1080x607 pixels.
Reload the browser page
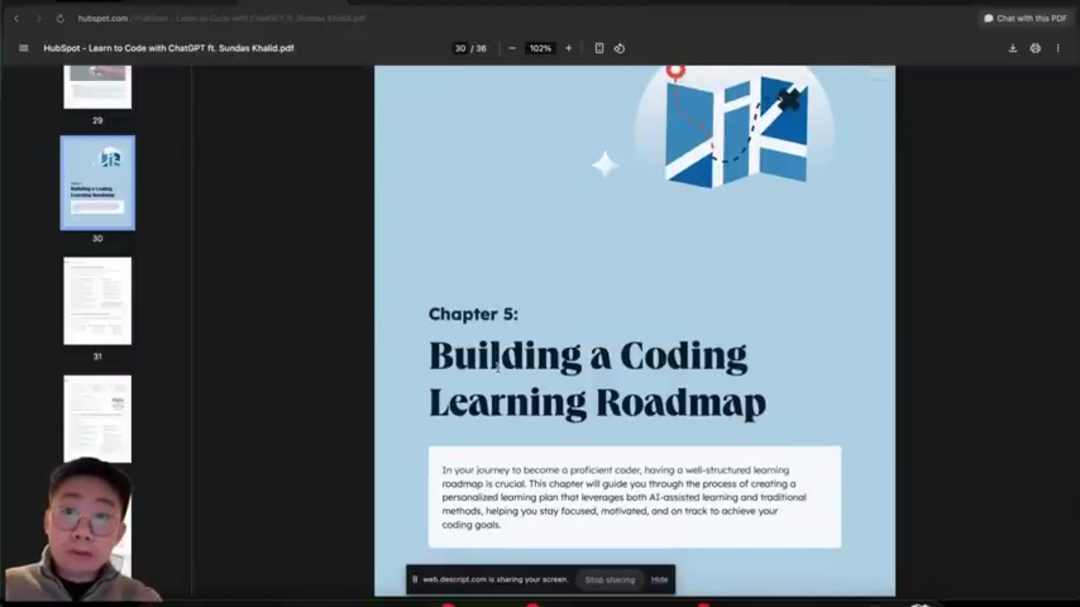(60, 18)
